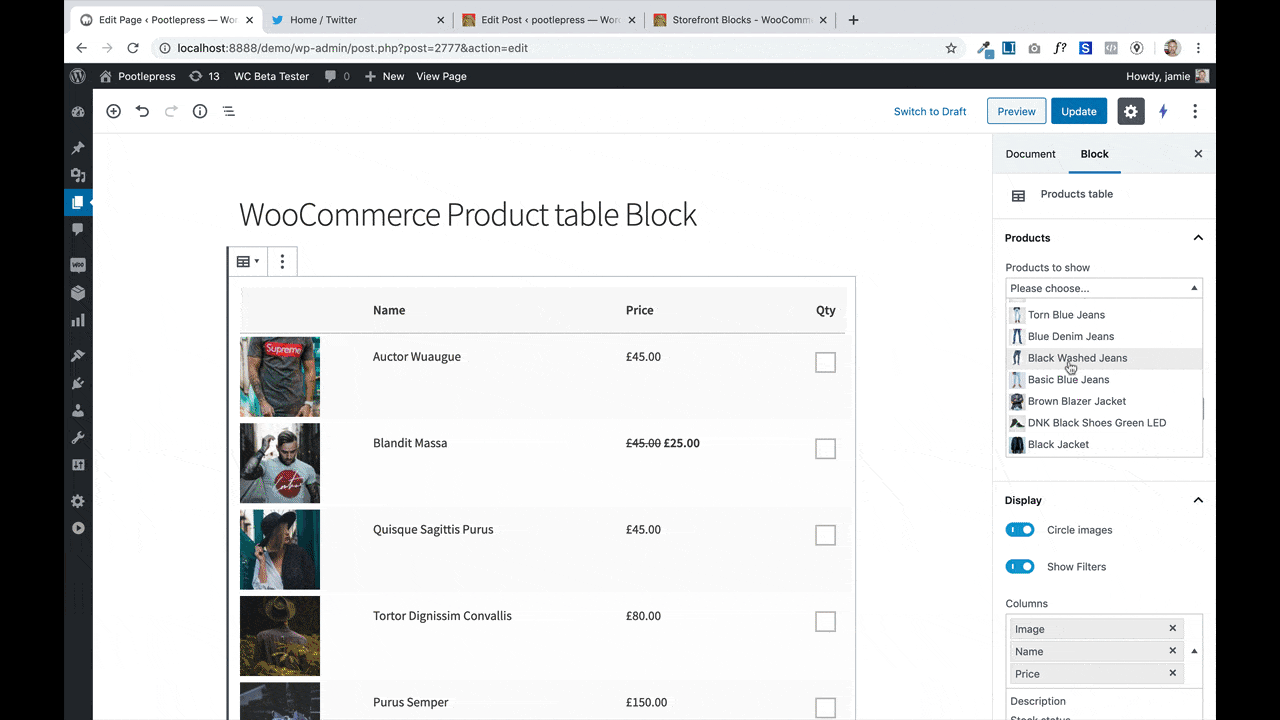Image resolution: width=1280 pixels, height=720 pixels.
Task: Click the updates icon showing 13
Action: pos(204,76)
